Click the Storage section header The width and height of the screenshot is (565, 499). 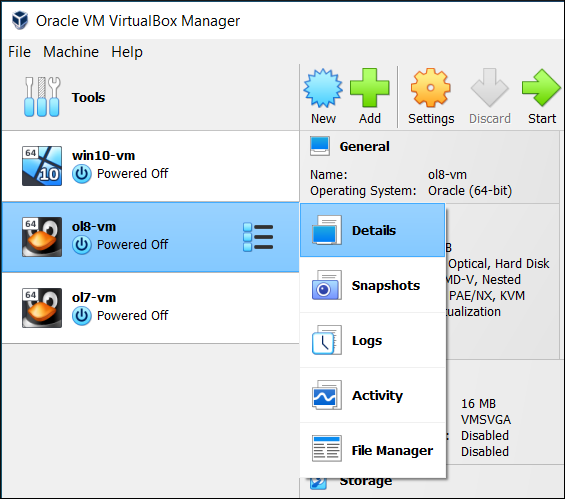click(x=366, y=482)
